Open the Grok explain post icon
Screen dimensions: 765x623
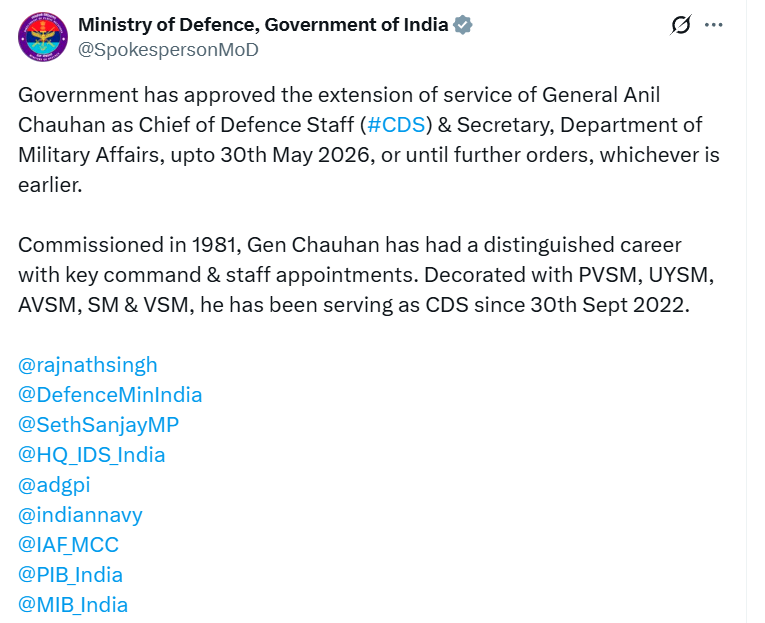tap(682, 24)
